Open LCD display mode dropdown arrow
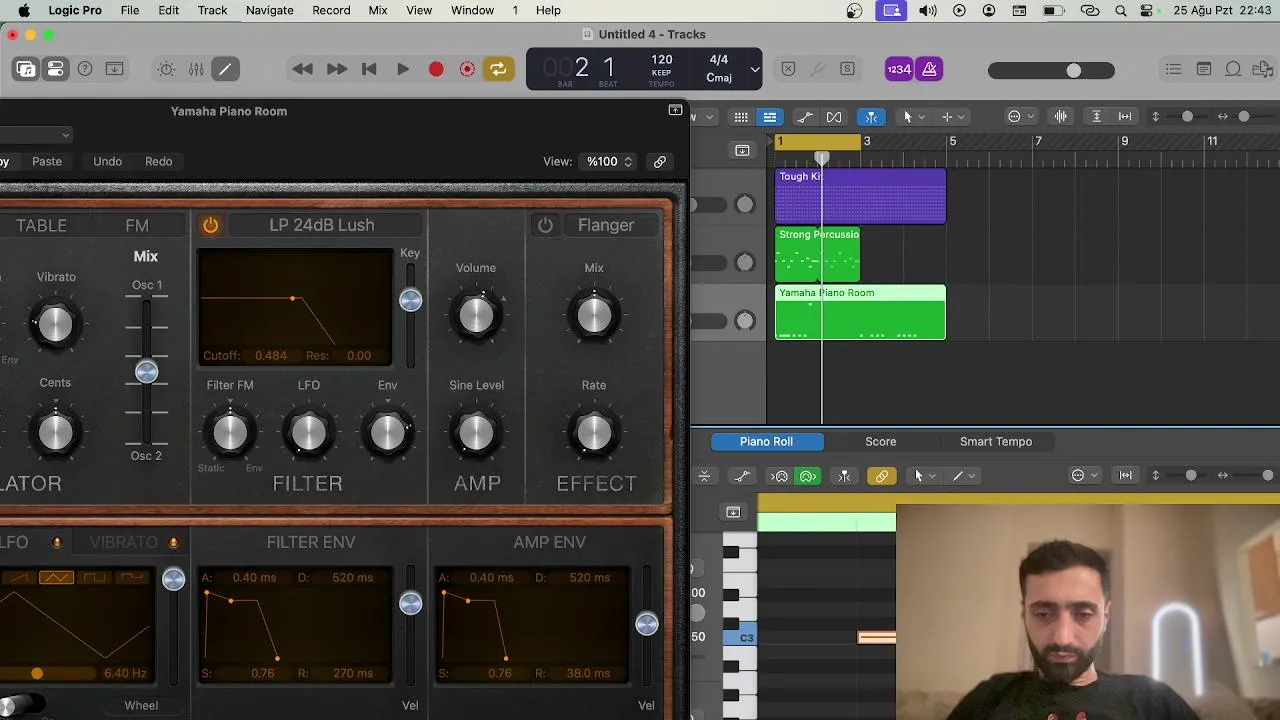 pyautogui.click(x=755, y=70)
